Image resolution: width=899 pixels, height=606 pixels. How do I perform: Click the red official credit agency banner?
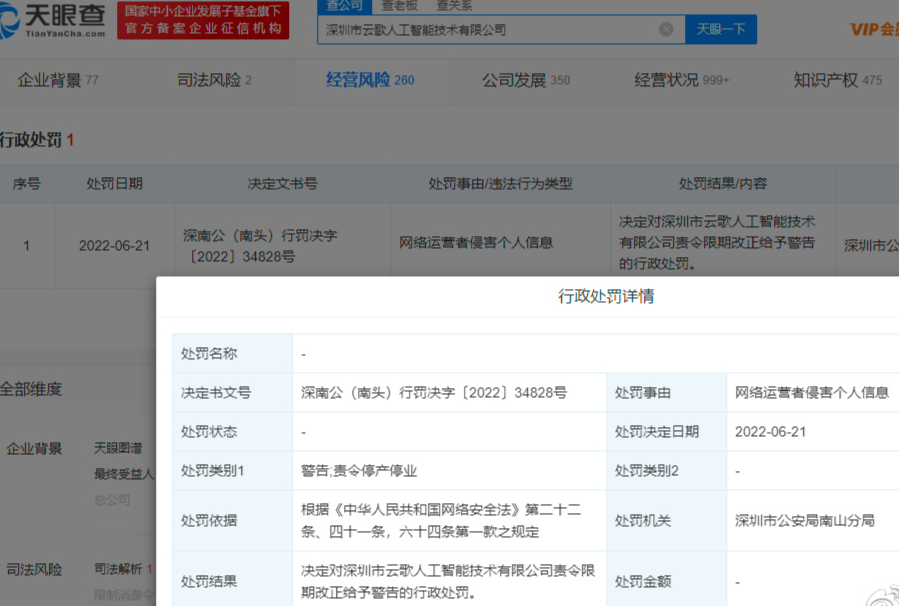pyautogui.click(x=203, y=20)
